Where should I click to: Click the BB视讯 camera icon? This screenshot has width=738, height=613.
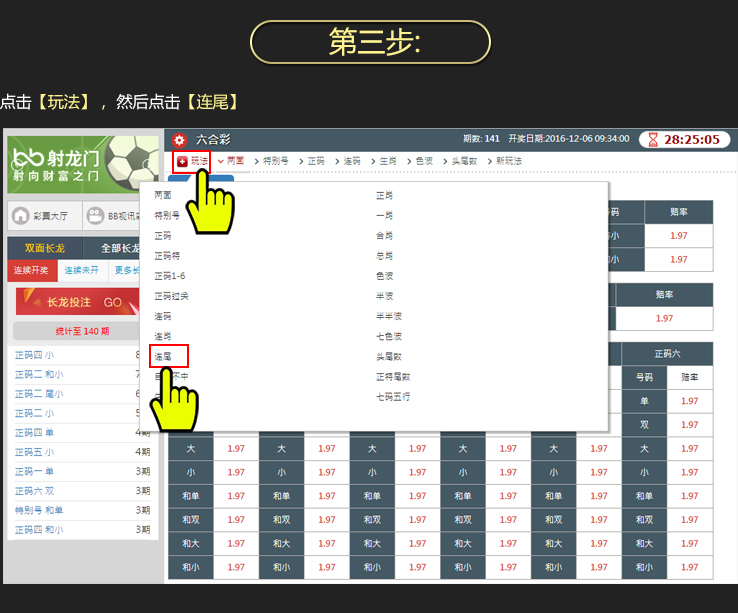click(x=95, y=215)
